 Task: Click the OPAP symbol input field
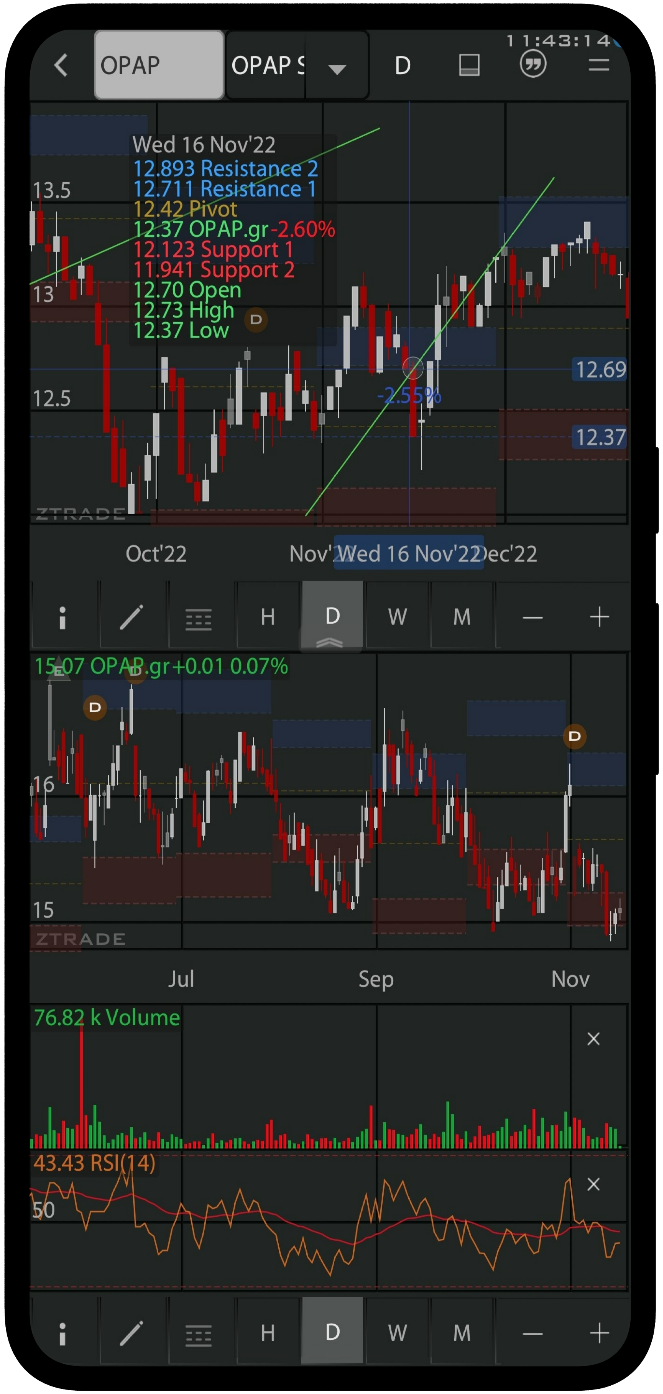tap(159, 65)
